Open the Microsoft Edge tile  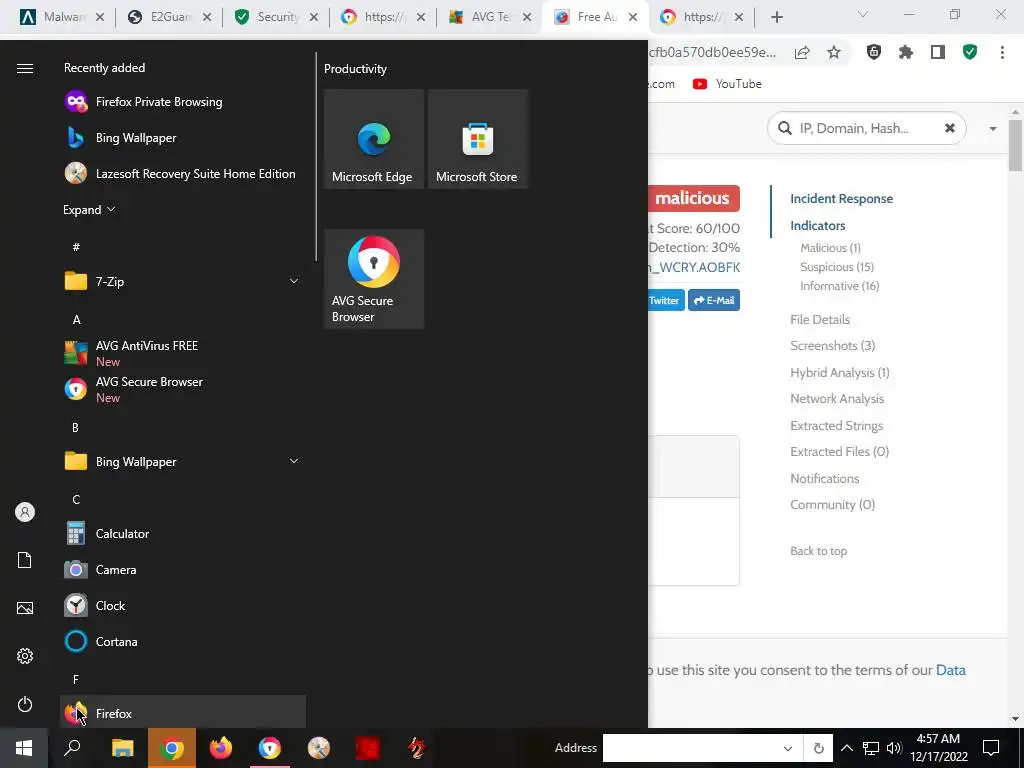tap(374, 139)
